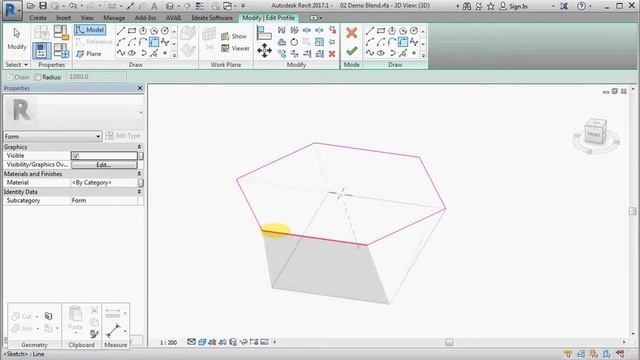Choose the Pick Lines tool beside Plane
This screenshot has width=640, height=360.
[154, 53]
